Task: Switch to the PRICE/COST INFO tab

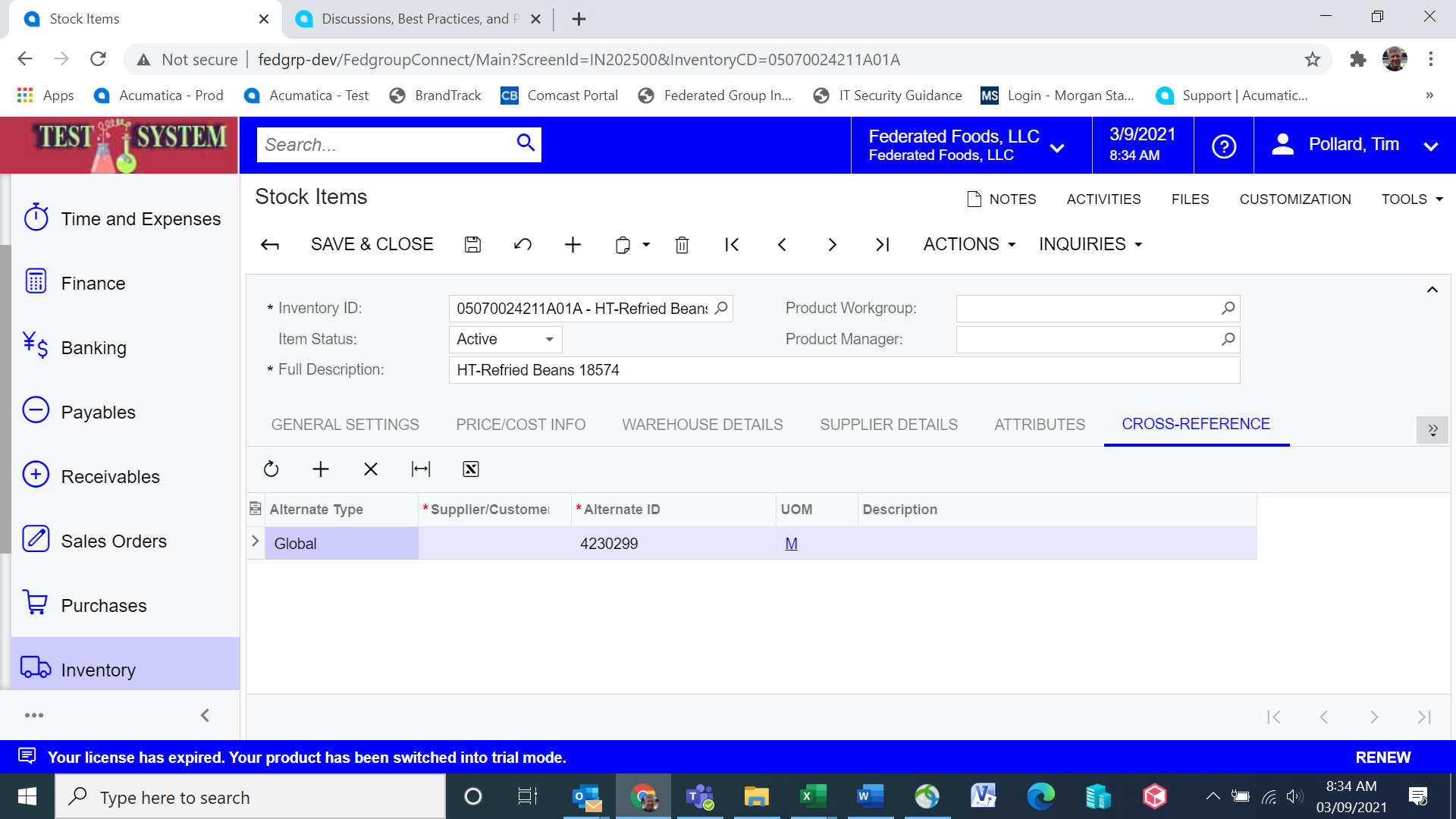Action: coord(520,425)
